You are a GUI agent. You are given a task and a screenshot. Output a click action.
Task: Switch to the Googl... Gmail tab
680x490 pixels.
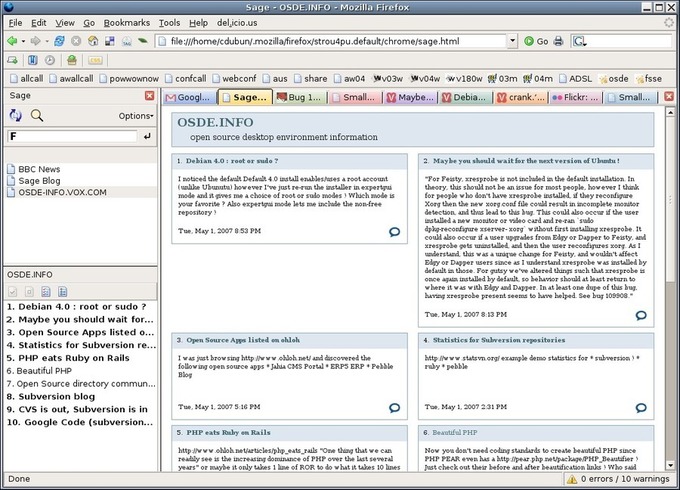click(x=190, y=97)
